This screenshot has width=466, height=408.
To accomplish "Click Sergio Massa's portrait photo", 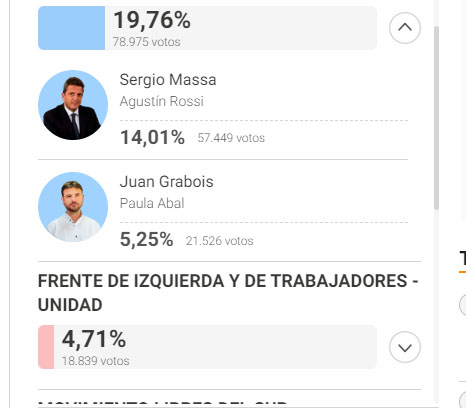I will tap(73, 105).
